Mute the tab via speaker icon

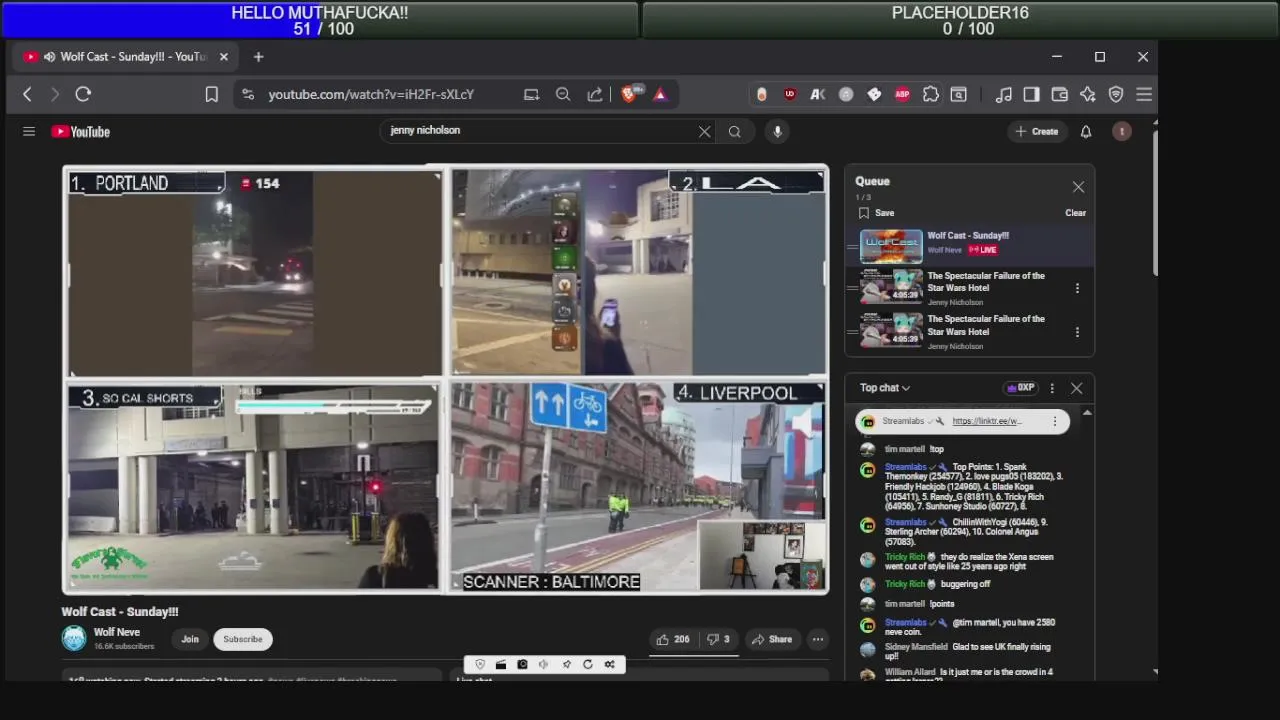(49, 57)
